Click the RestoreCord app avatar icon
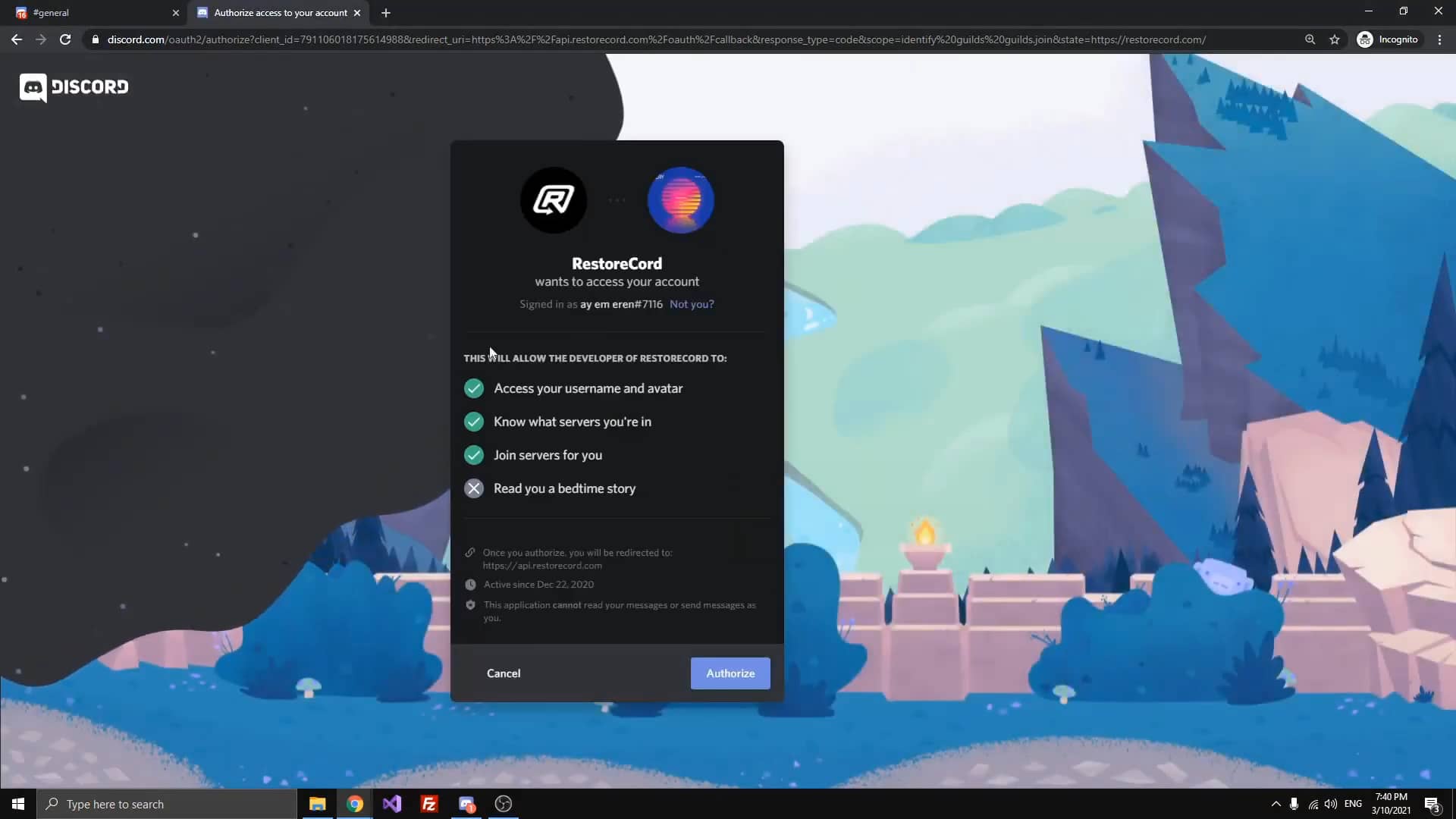Image resolution: width=1456 pixels, height=819 pixels. click(x=553, y=200)
